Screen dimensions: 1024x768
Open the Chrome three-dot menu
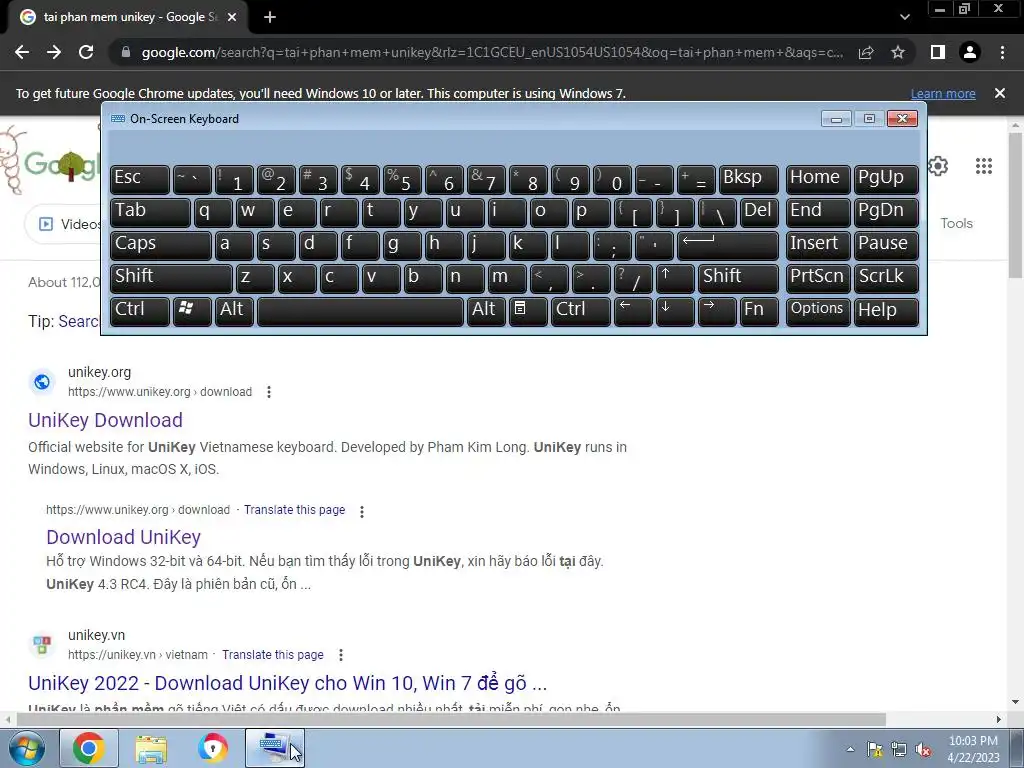pos(1002,52)
